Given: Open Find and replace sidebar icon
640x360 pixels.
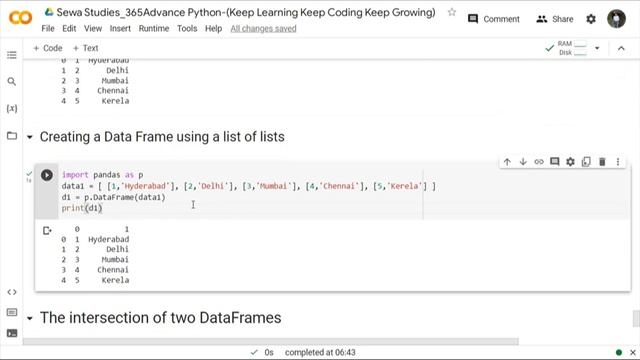Looking at the screenshot, I should 12,82.
